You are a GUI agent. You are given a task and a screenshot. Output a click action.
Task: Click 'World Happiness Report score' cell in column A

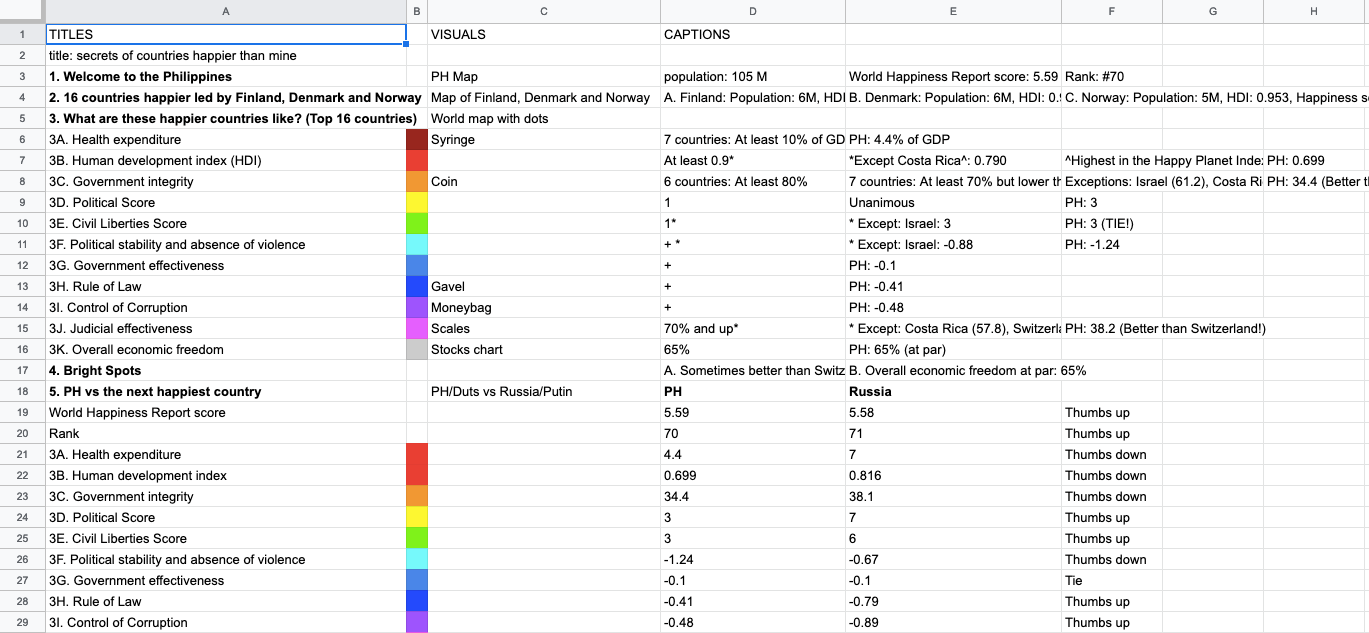[x=225, y=412]
